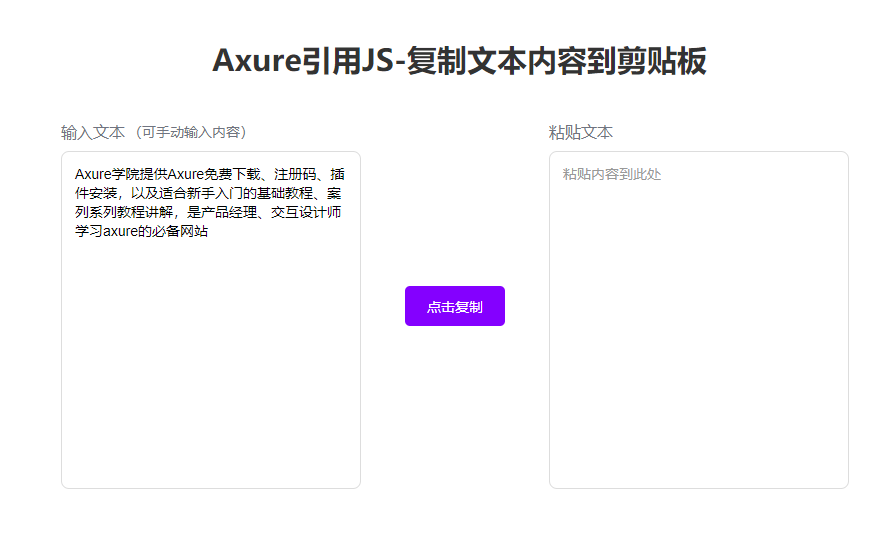Place cursor on 免费下载 in the input text
893x538 pixels.
tap(231, 174)
